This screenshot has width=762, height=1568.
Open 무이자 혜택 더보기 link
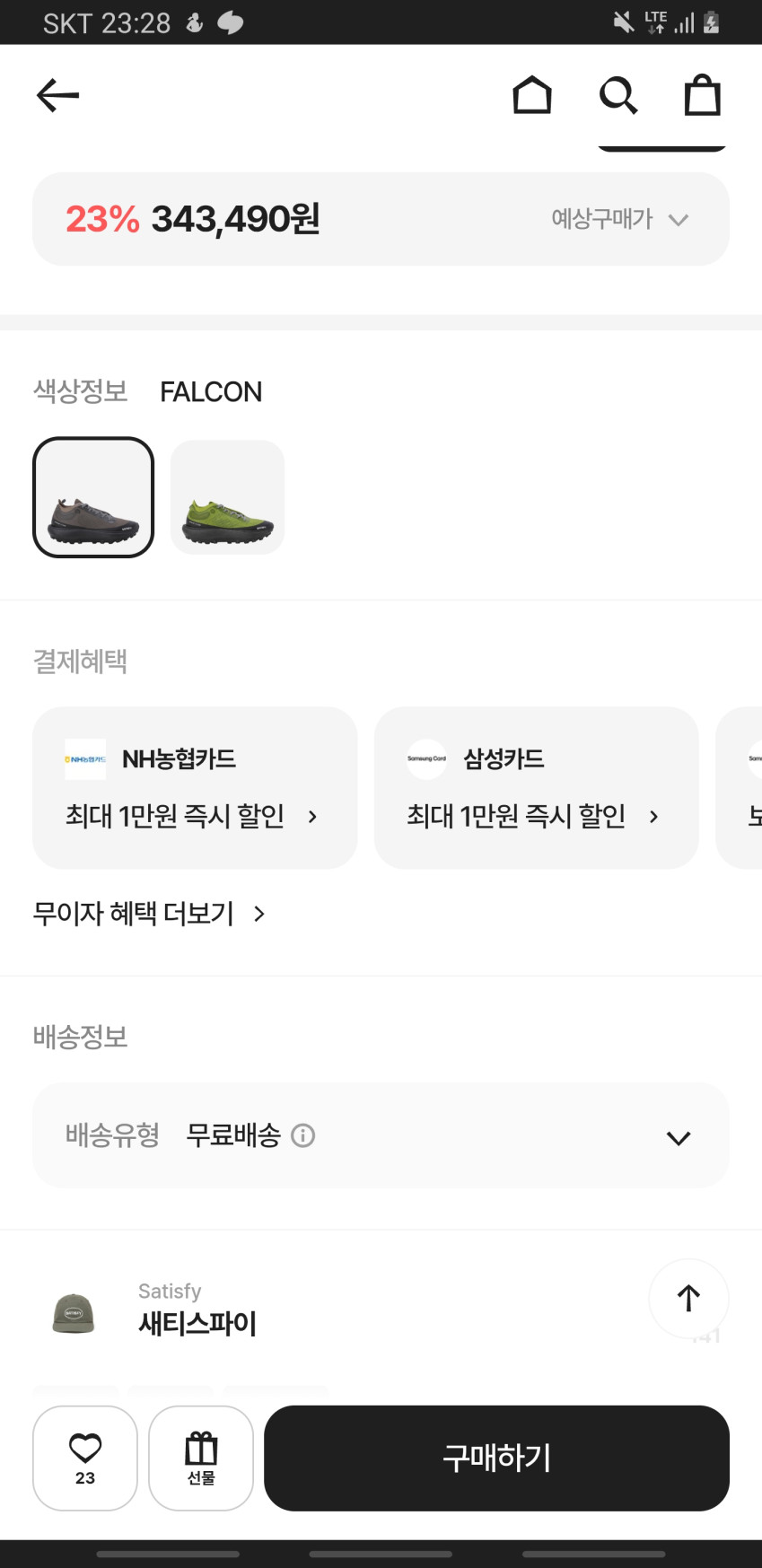tap(149, 914)
